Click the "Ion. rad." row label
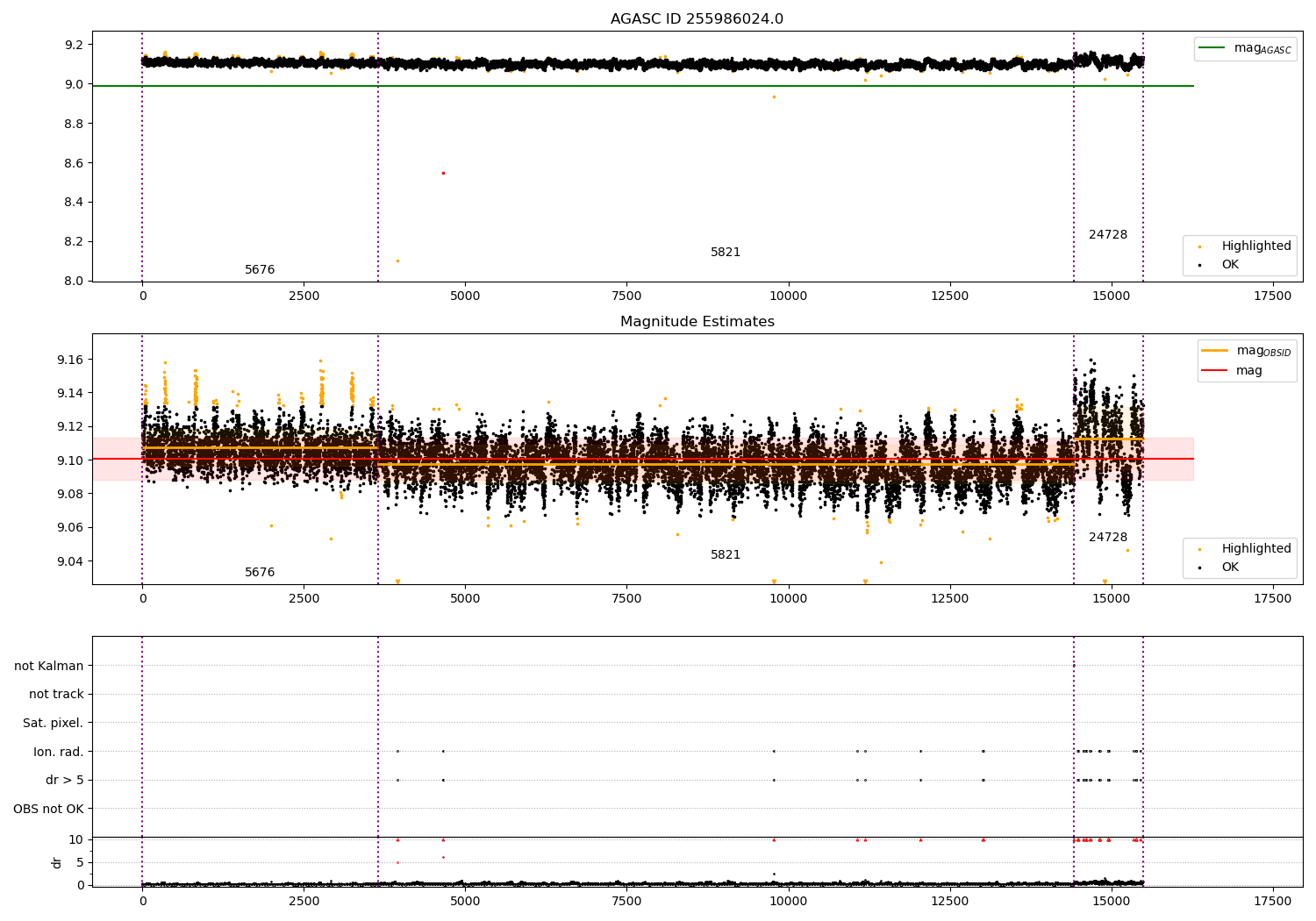 pyautogui.click(x=59, y=752)
